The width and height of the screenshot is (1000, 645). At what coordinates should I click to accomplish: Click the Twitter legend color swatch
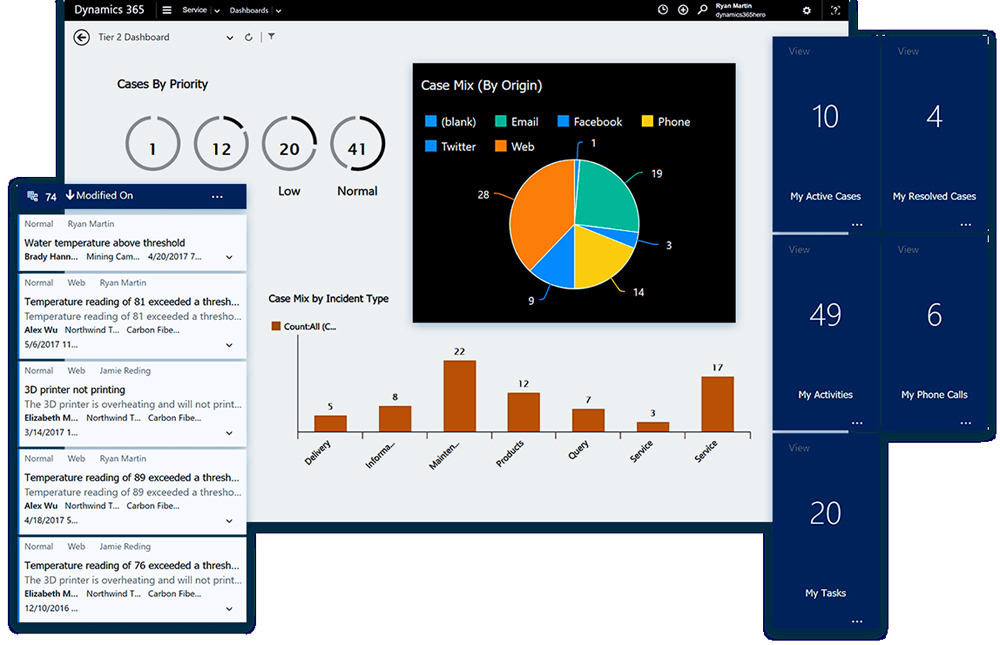[430, 146]
